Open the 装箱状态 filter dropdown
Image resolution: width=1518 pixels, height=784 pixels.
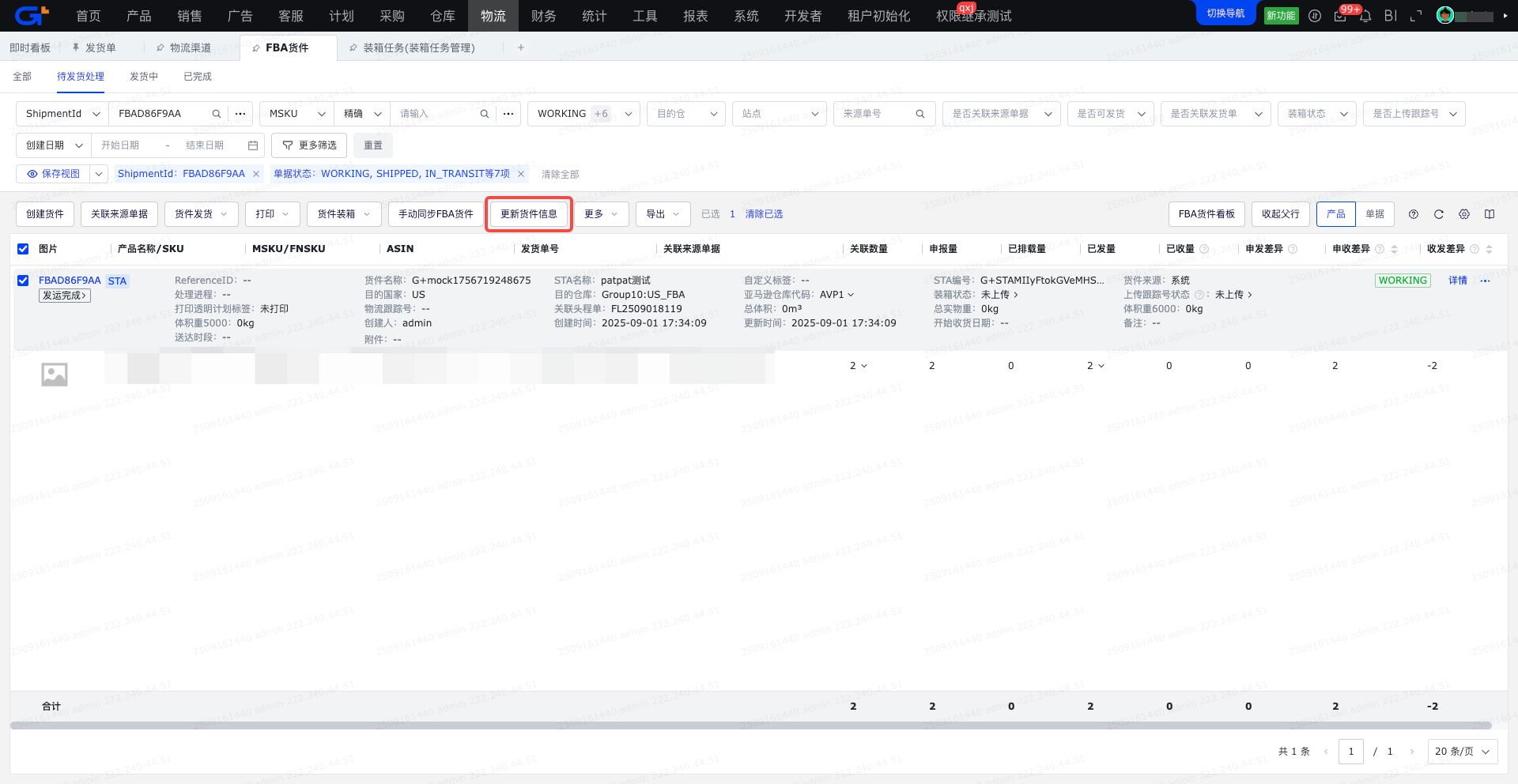(1317, 114)
